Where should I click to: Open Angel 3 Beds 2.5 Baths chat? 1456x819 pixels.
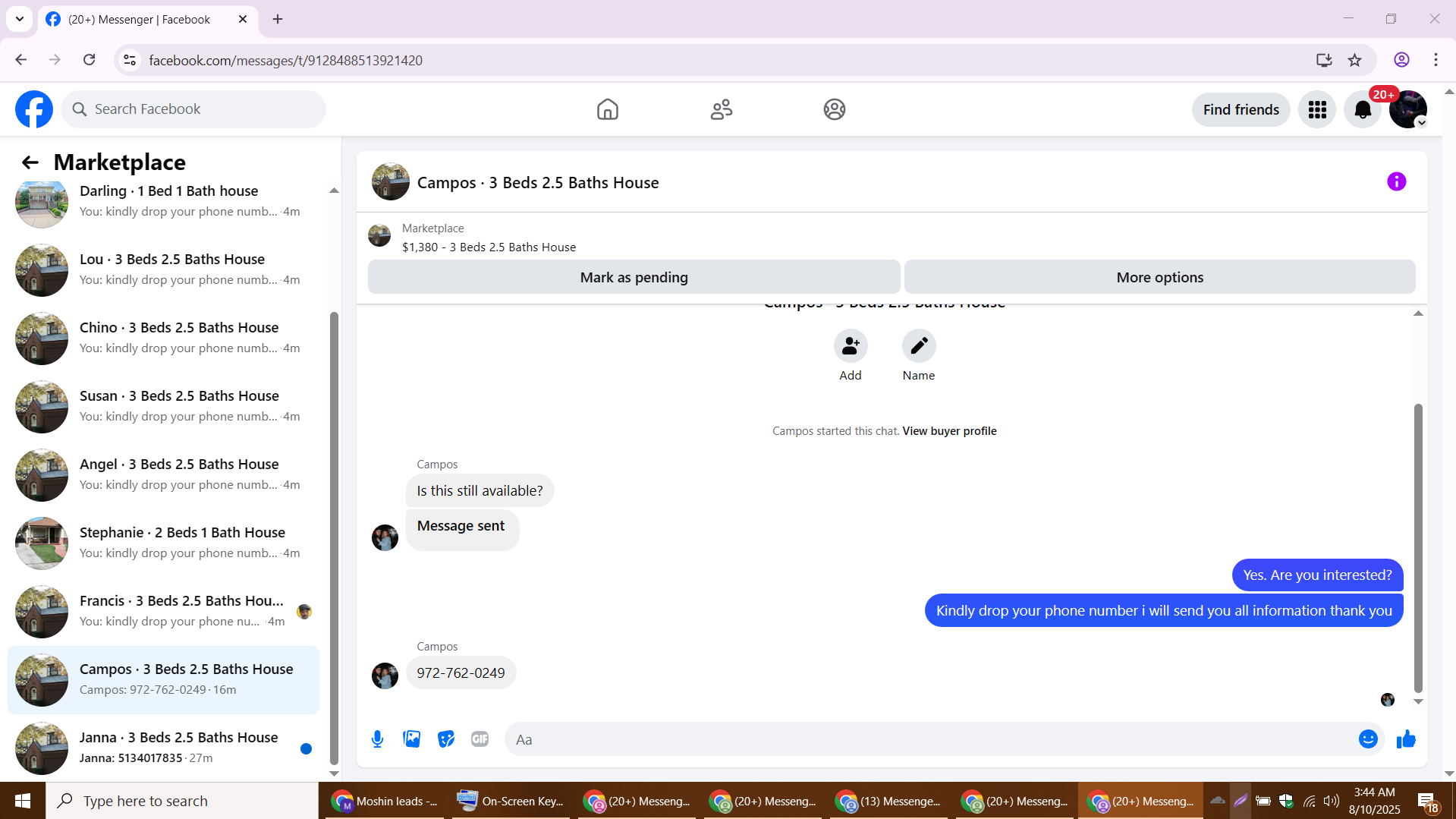163,475
